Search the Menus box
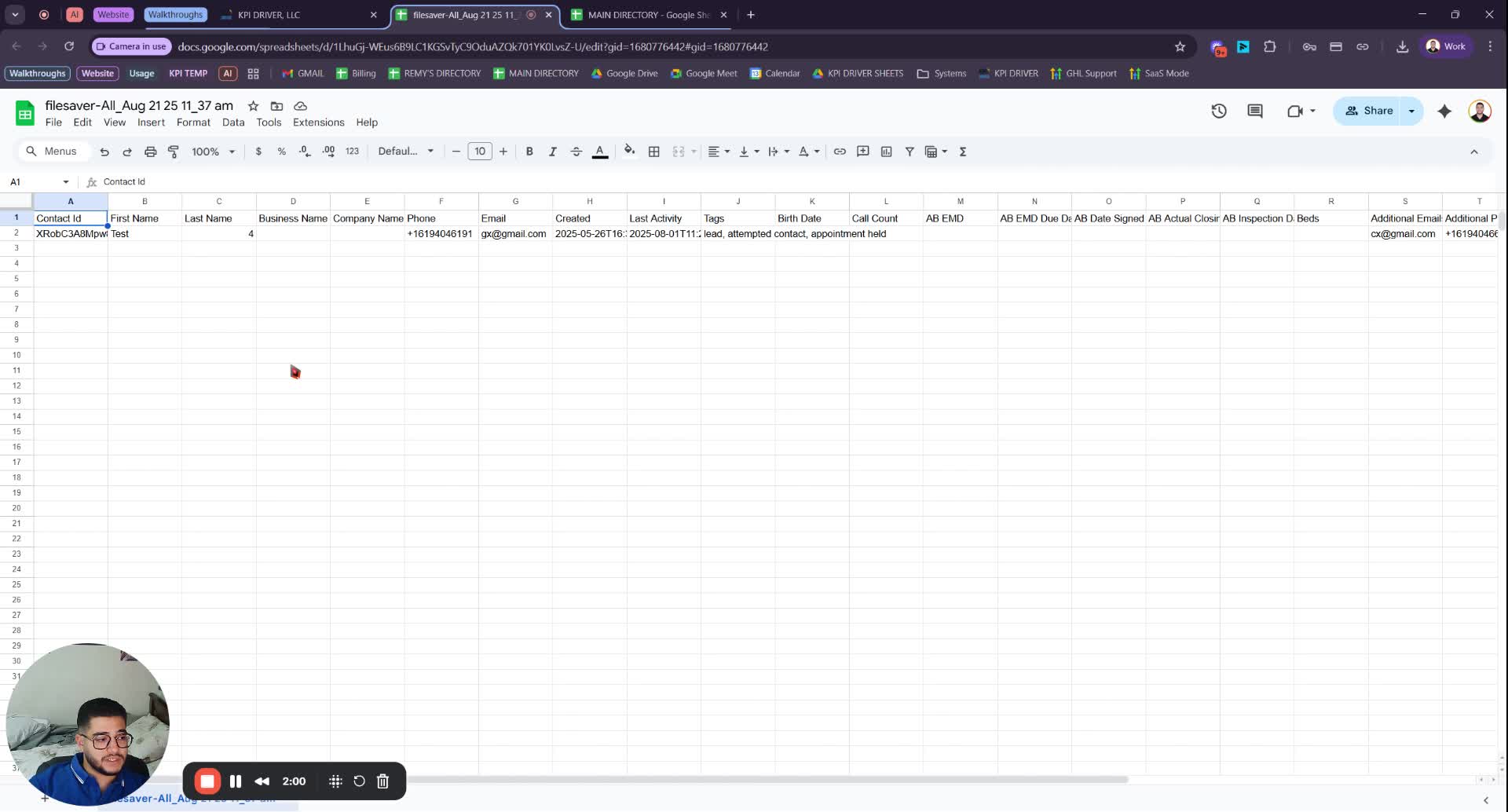The height and width of the screenshot is (812, 1508). click(53, 152)
